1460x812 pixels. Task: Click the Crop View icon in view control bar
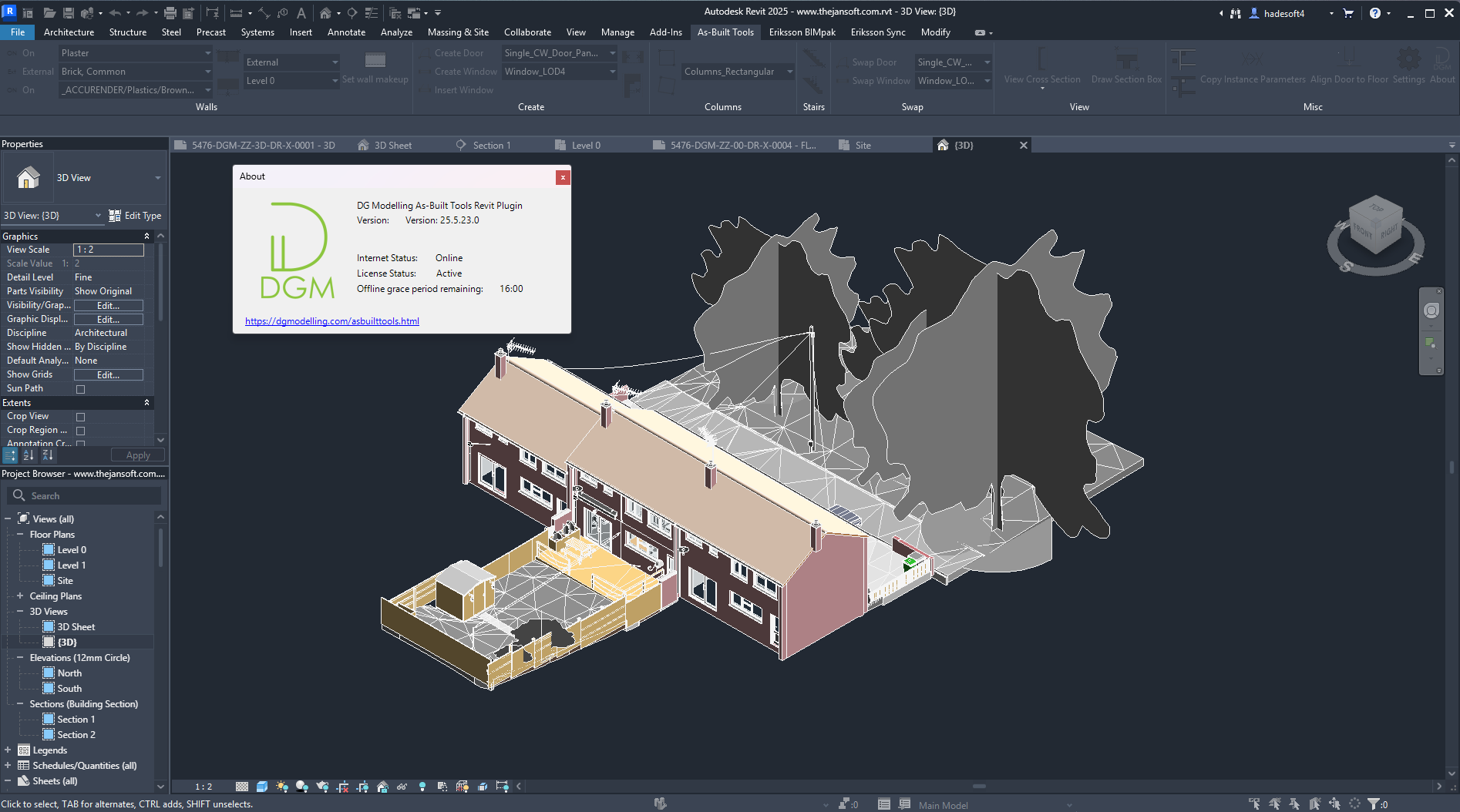342,787
